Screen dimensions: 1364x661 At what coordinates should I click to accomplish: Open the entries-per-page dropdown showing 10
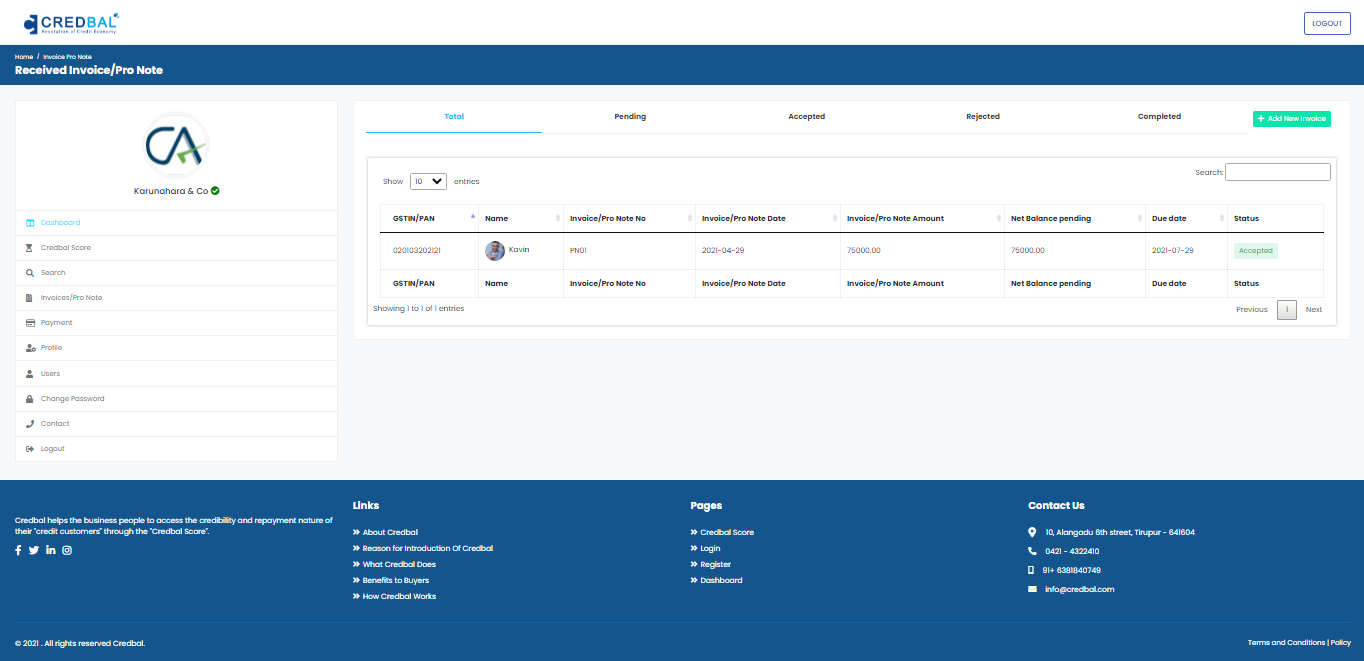[x=428, y=182]
